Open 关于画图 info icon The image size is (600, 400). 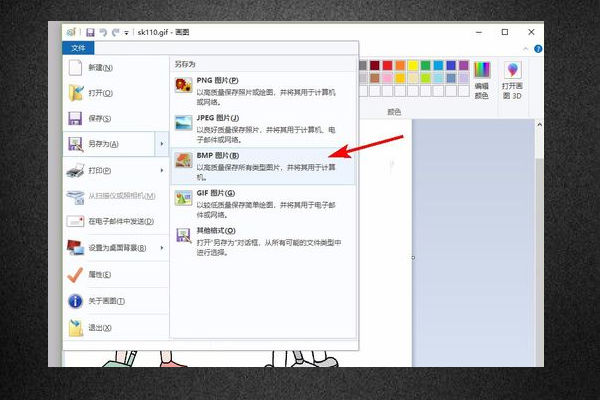[75, 301]
